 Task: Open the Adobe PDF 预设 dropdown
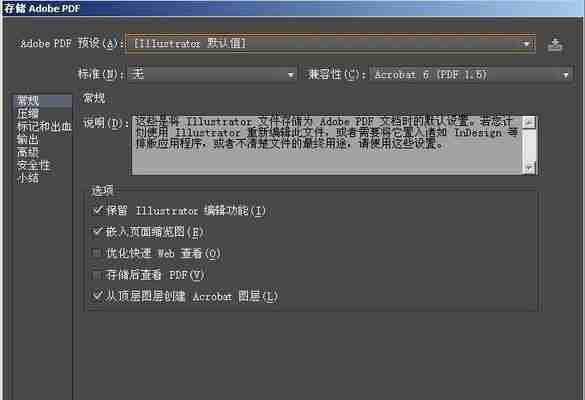(331, 44)
